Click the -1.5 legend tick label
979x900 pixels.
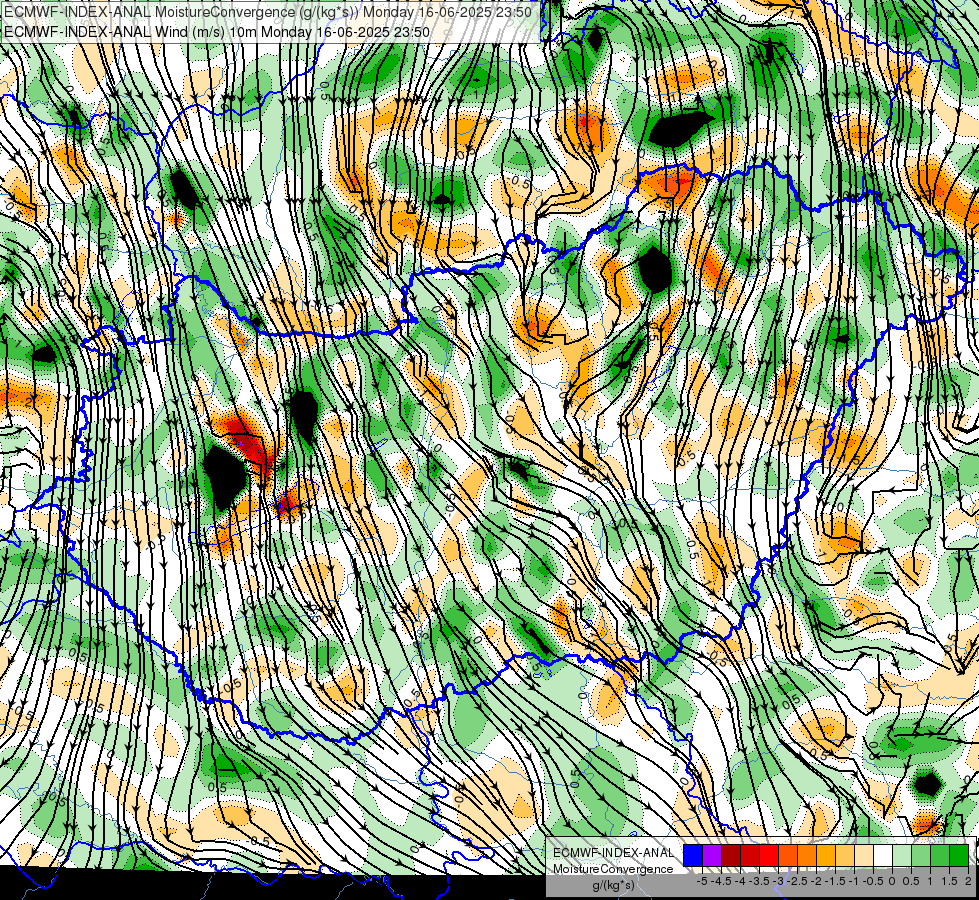pyautogui.click(x=835, y=881)
